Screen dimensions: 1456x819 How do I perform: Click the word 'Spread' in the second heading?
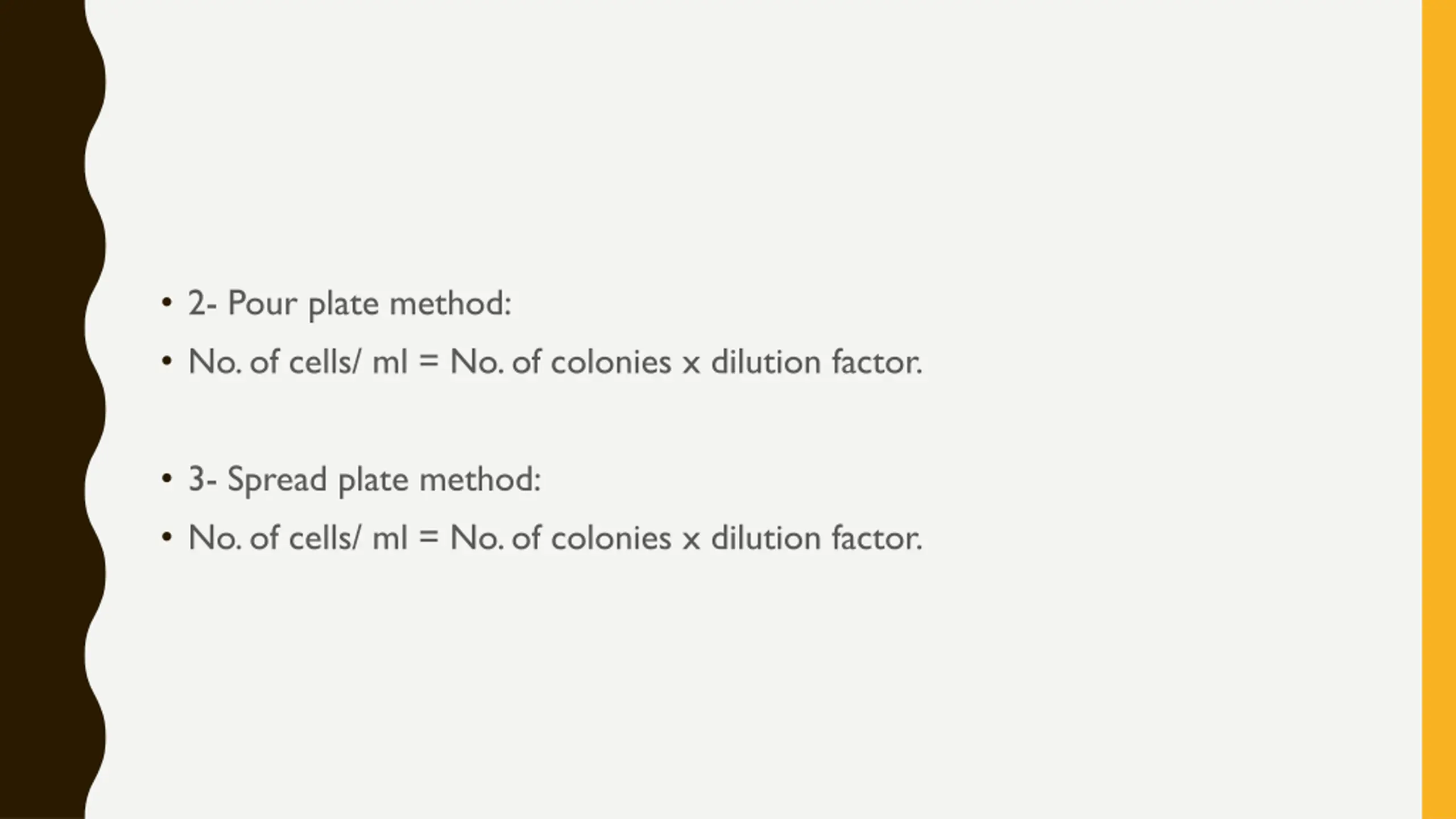tap(277, 479)
